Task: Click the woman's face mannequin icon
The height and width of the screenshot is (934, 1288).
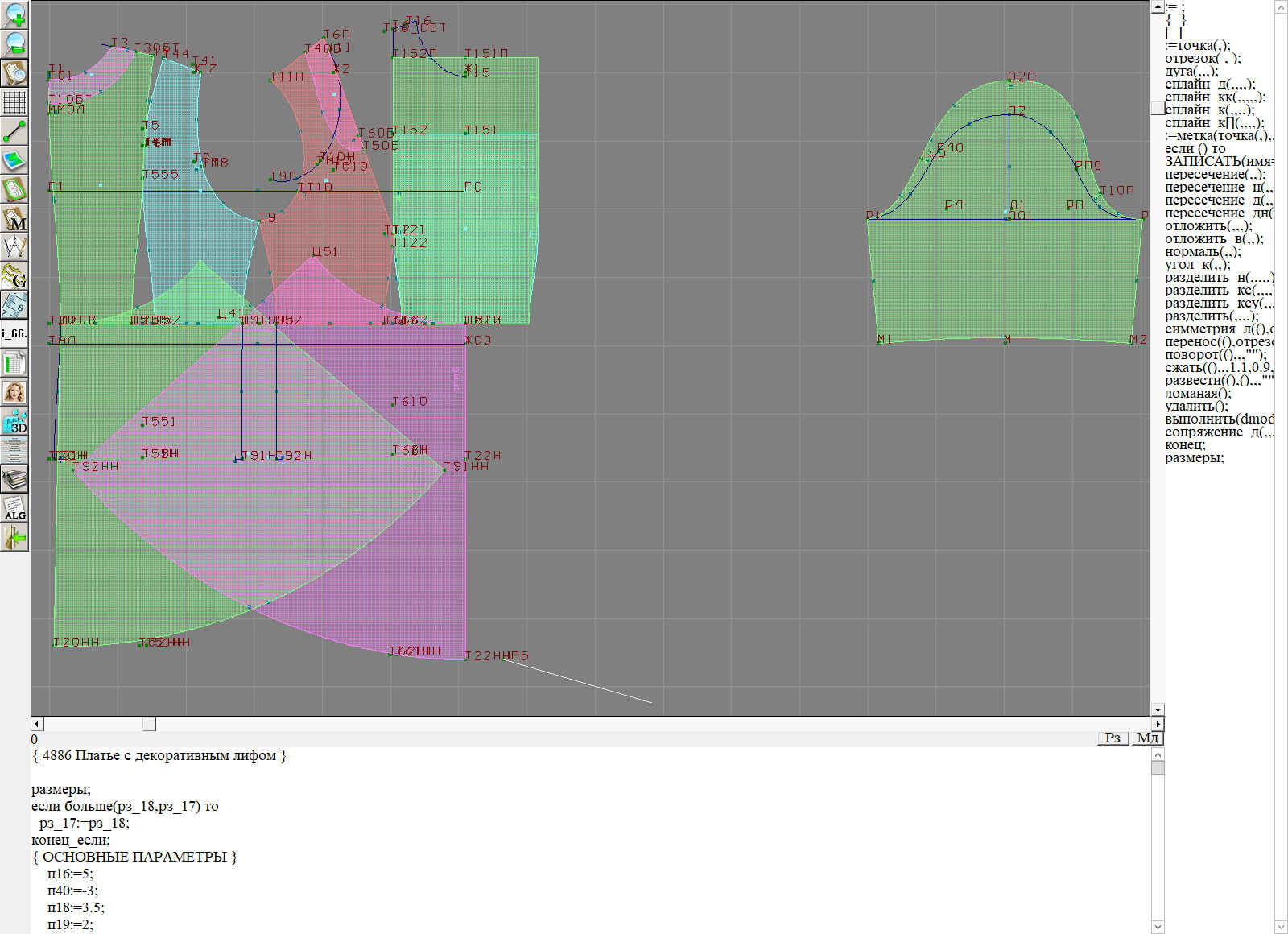Action: pos(14,392)
